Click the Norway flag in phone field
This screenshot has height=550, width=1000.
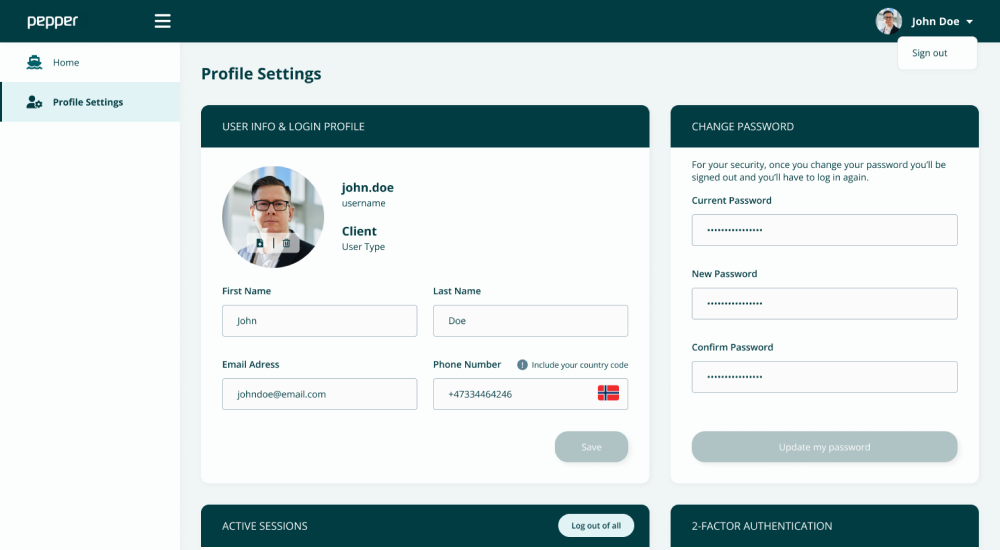[x=608, y=393]
